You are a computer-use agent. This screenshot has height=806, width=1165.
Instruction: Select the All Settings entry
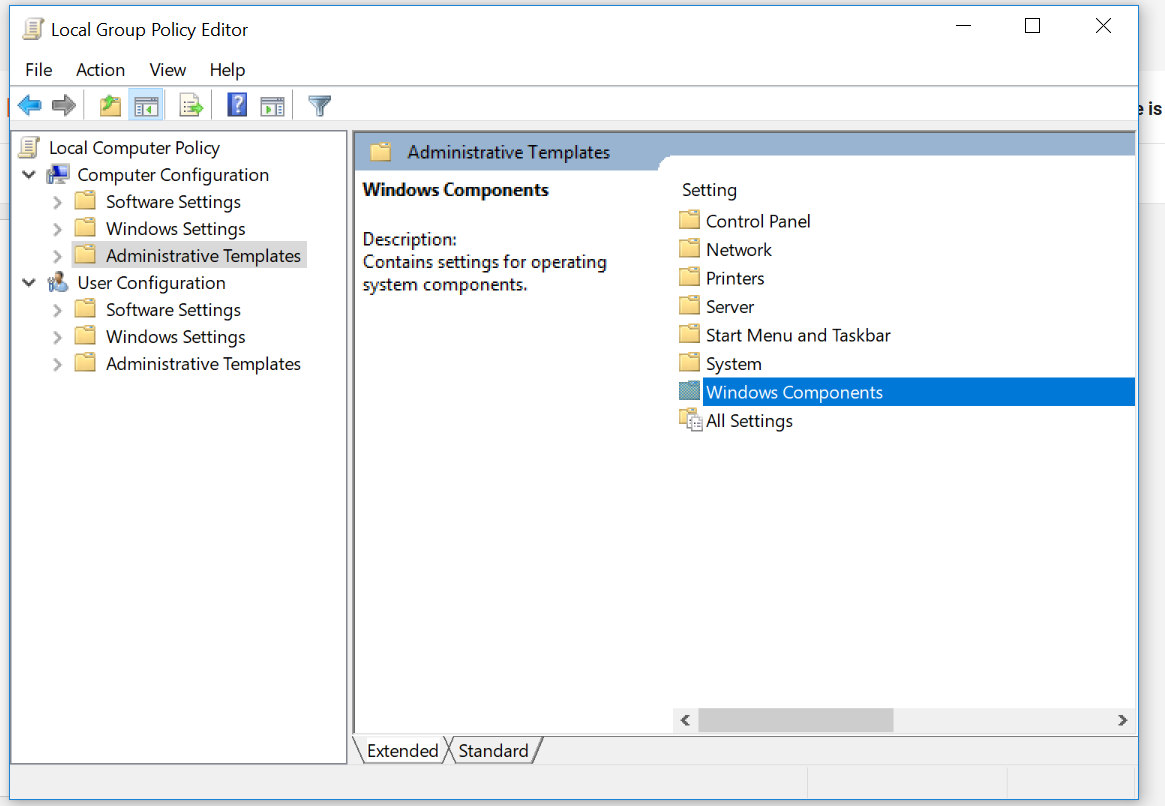click(x=749, y=421)
